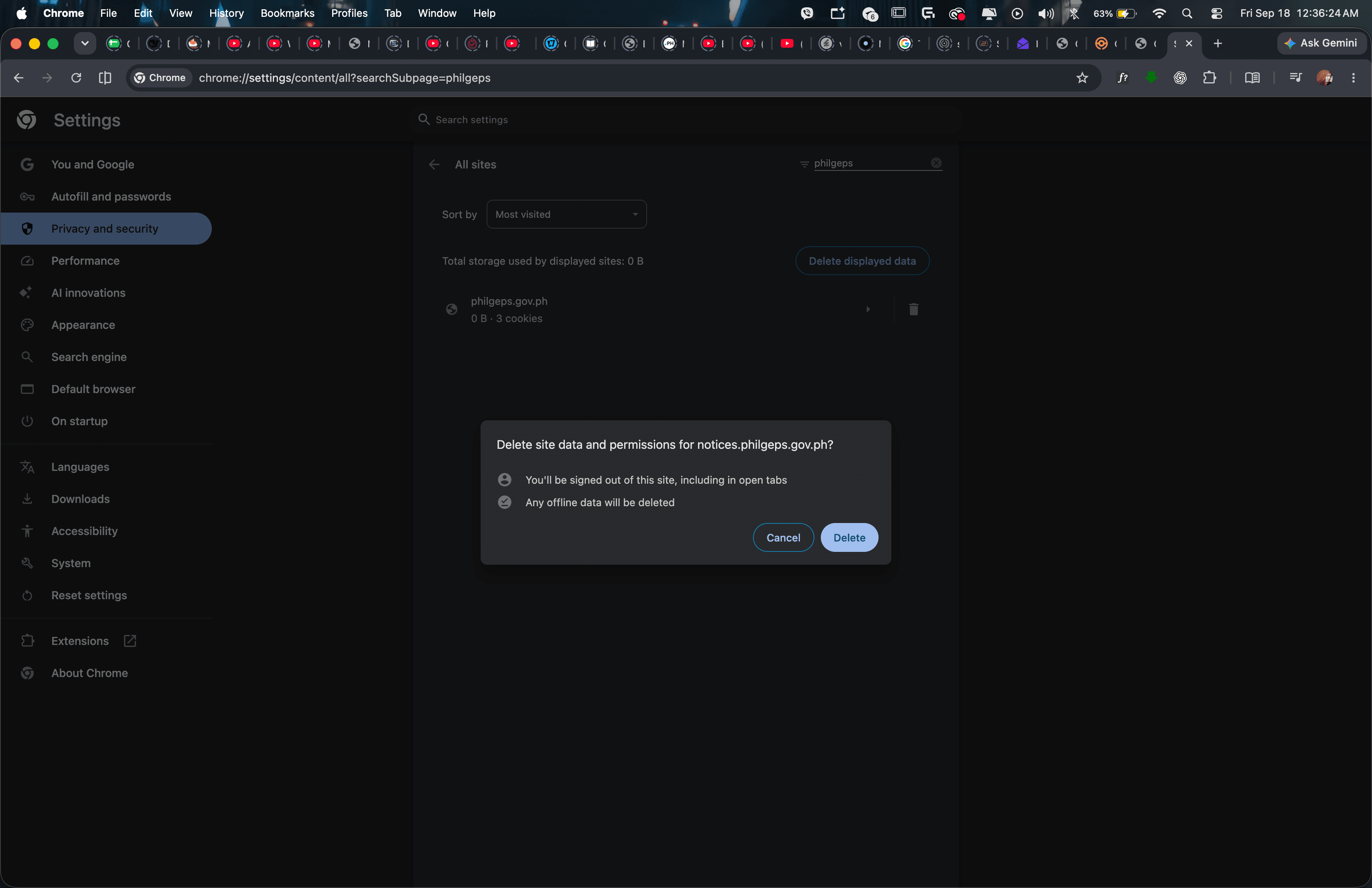Open the Profiles menu

pyautogui.click(x=349, y=13)
